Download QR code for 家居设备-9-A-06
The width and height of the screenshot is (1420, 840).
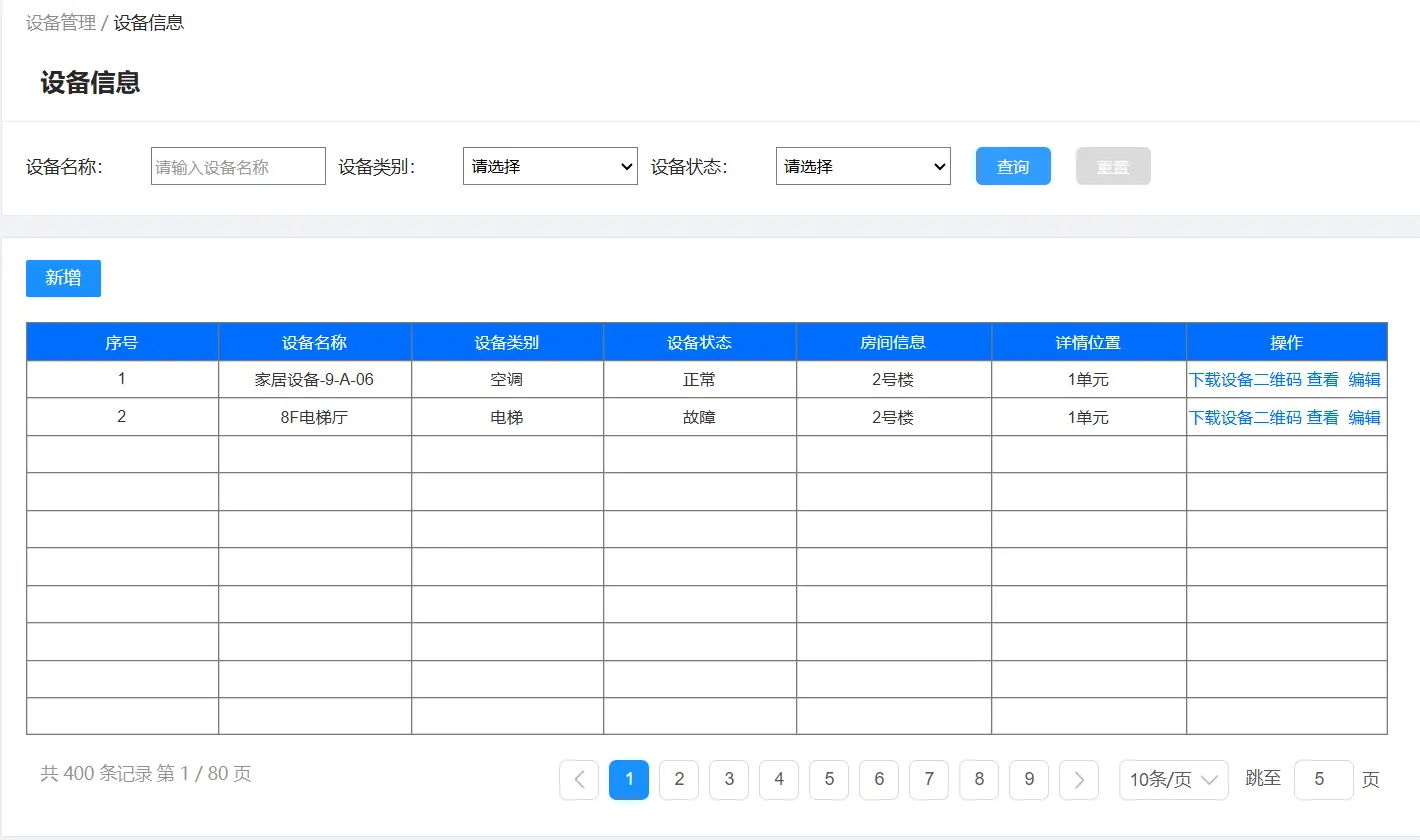[x=1245, y=380]
